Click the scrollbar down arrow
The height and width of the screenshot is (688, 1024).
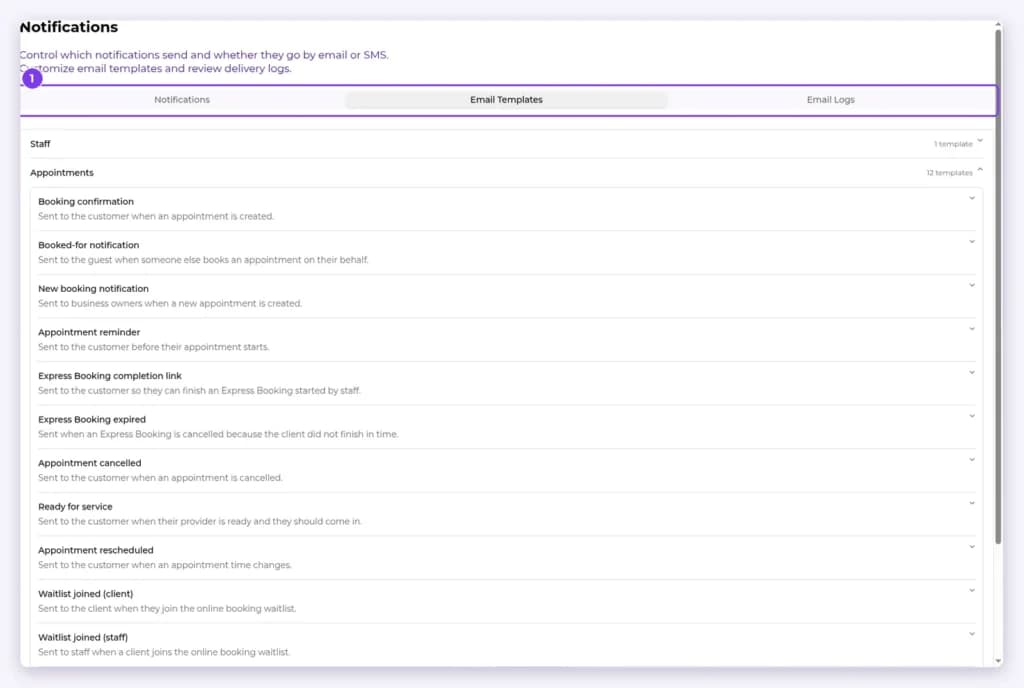point(998,661)
